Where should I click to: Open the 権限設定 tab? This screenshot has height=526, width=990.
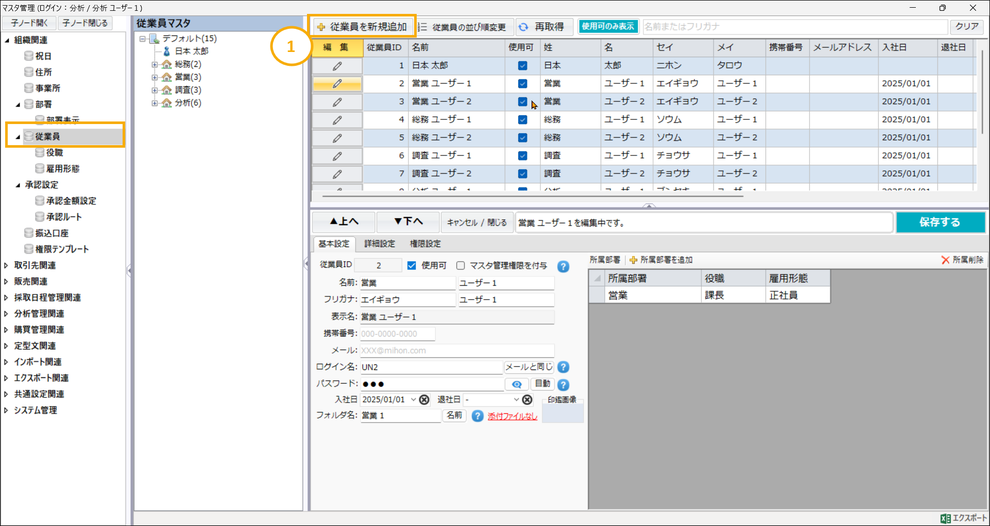coord(425,244)
